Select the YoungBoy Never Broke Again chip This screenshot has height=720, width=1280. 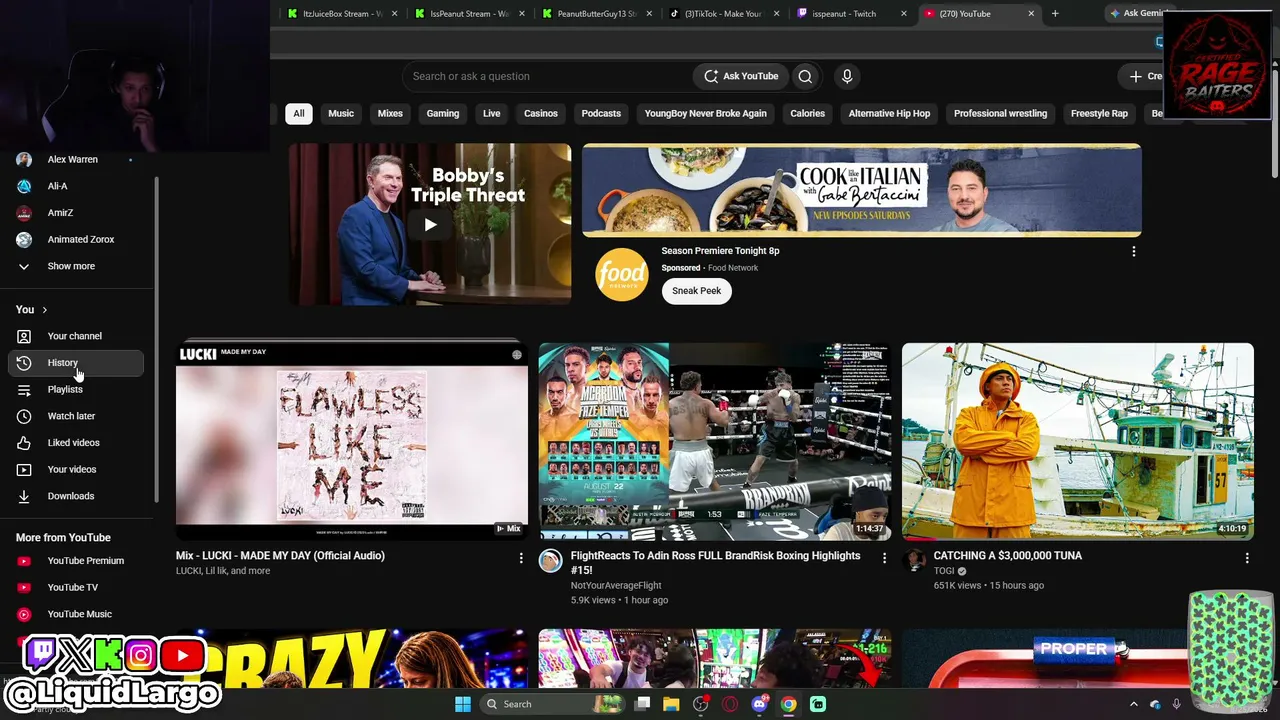tap(706, 114)
